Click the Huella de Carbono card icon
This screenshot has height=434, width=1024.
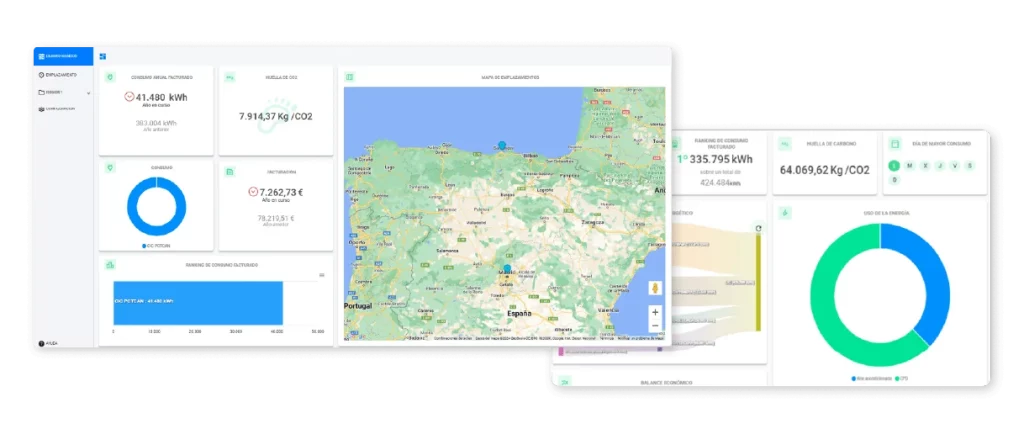(785, 144)
